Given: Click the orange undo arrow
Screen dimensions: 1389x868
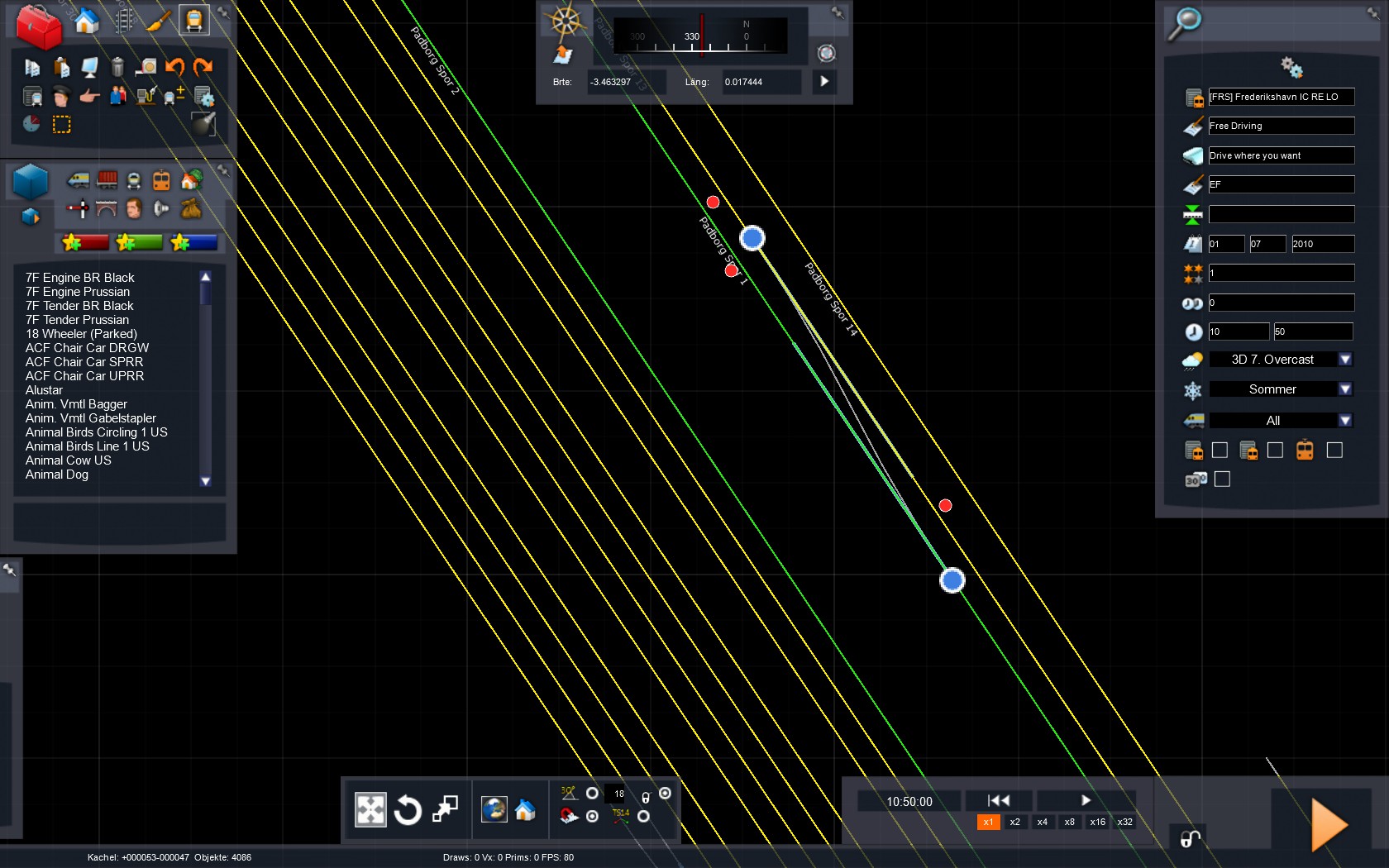Looking at the screenshot, I should tap(174, 66).
